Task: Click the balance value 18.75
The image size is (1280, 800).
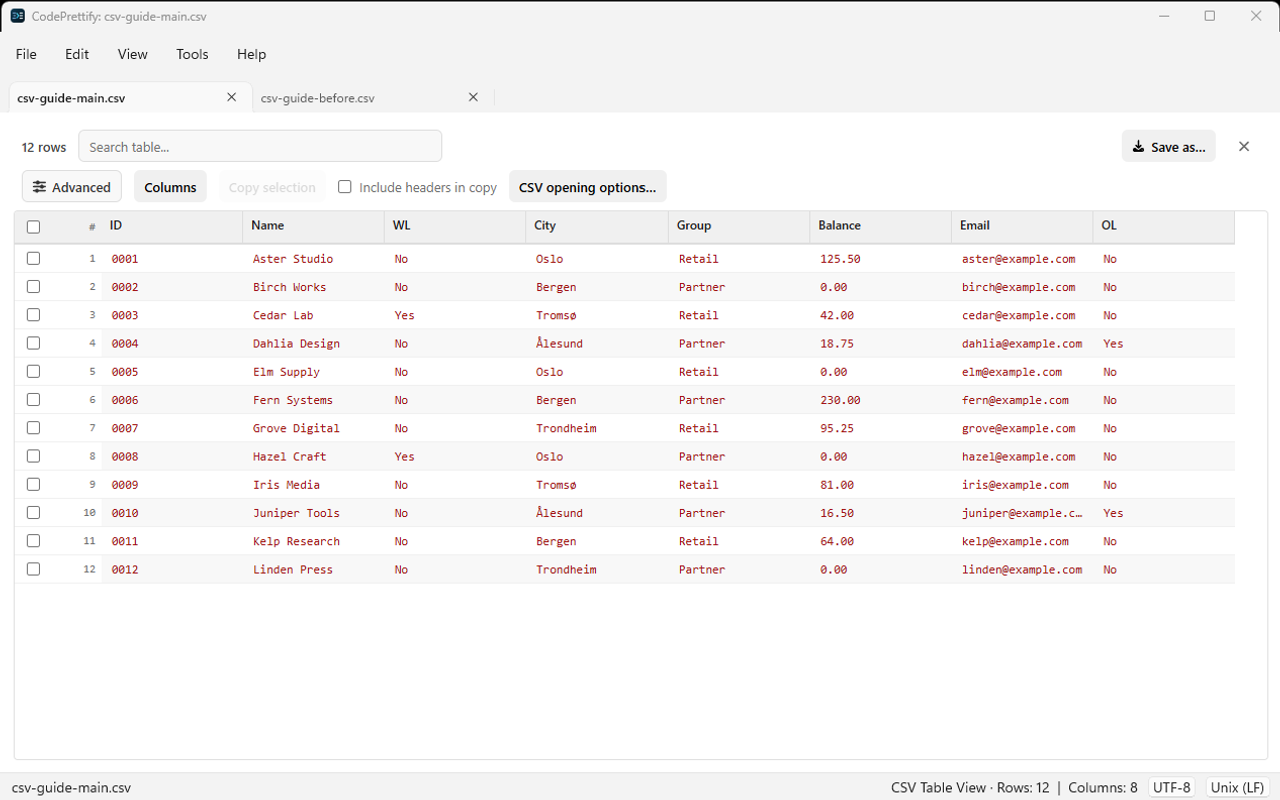Action: coord(837,344)
